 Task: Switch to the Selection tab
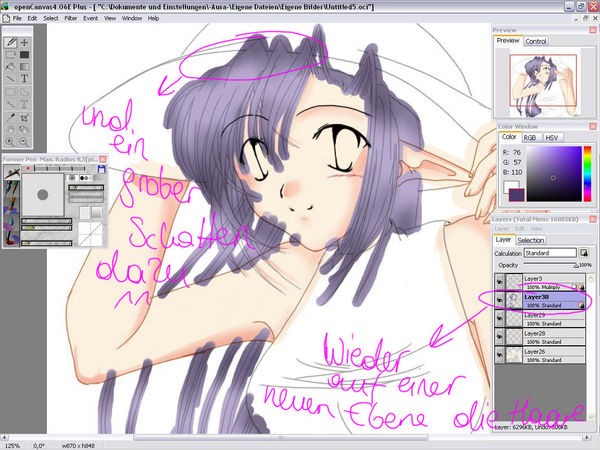pyautogui.click(x=531, y=240)
